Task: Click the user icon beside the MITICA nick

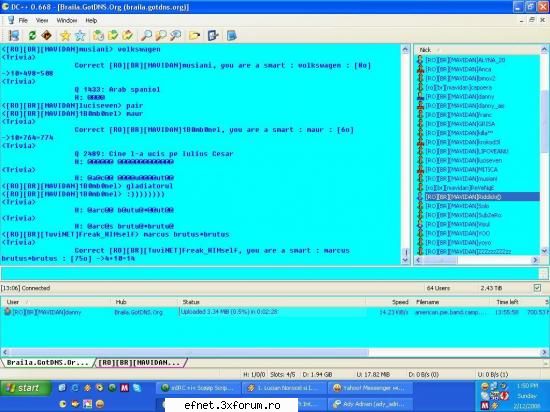Action: [420, 169]
